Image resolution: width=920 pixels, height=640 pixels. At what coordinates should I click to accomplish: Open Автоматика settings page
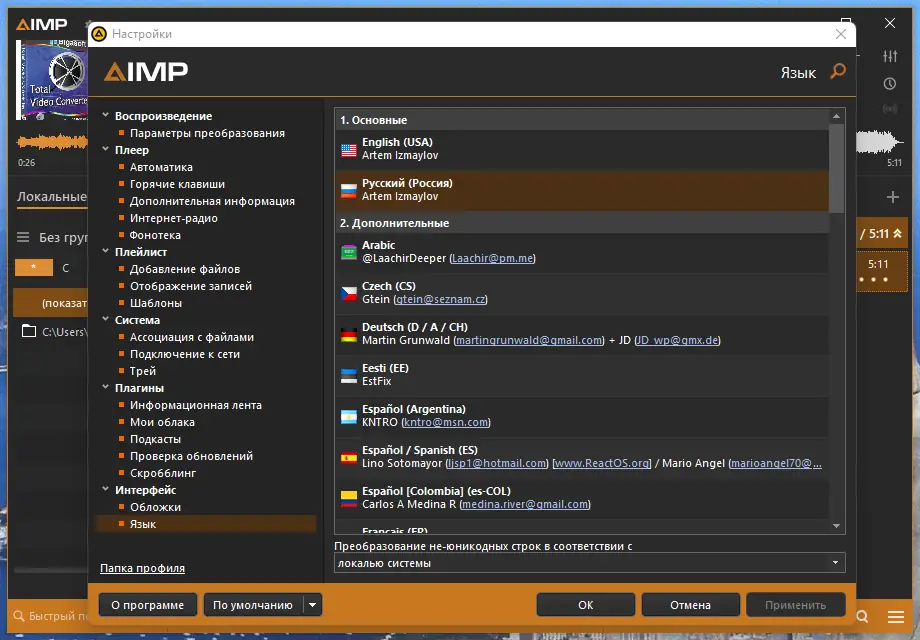[161, 167]
